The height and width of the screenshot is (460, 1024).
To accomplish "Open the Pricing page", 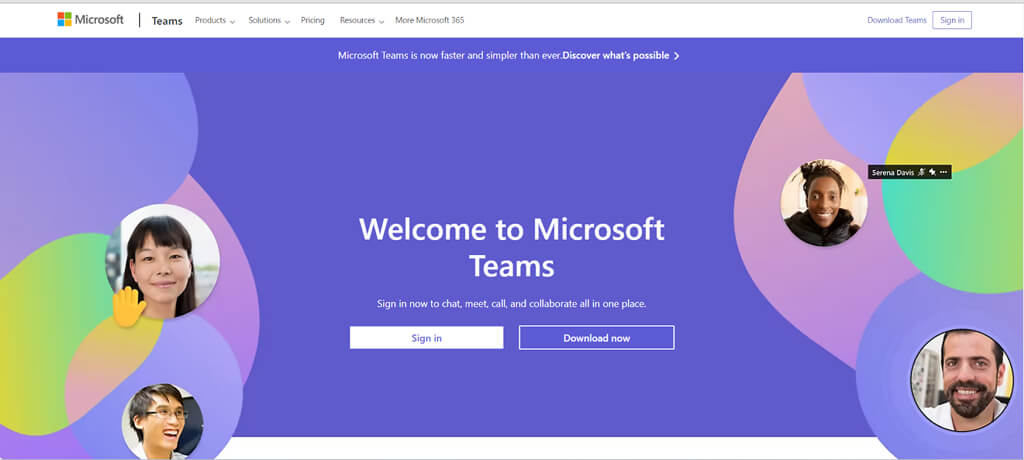I will (x=313, y=20).
